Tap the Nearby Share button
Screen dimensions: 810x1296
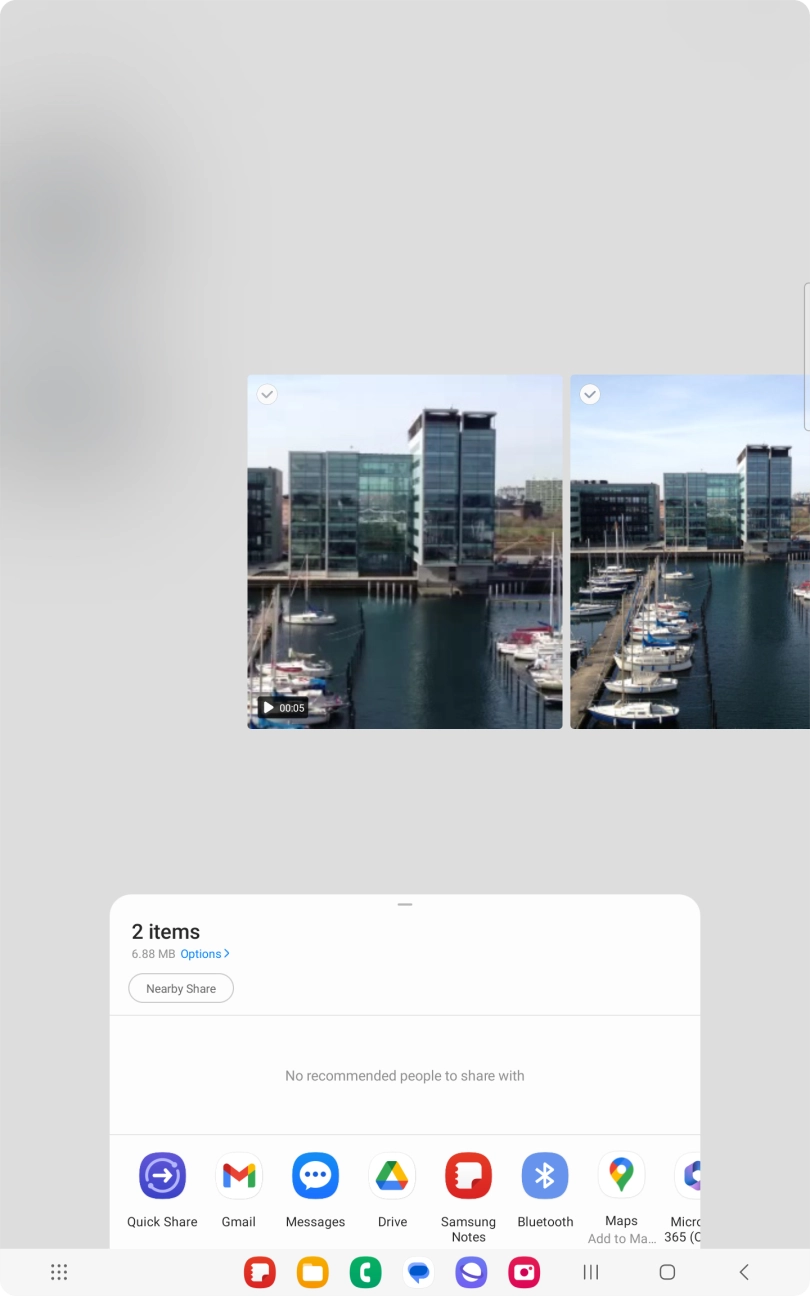181,988
